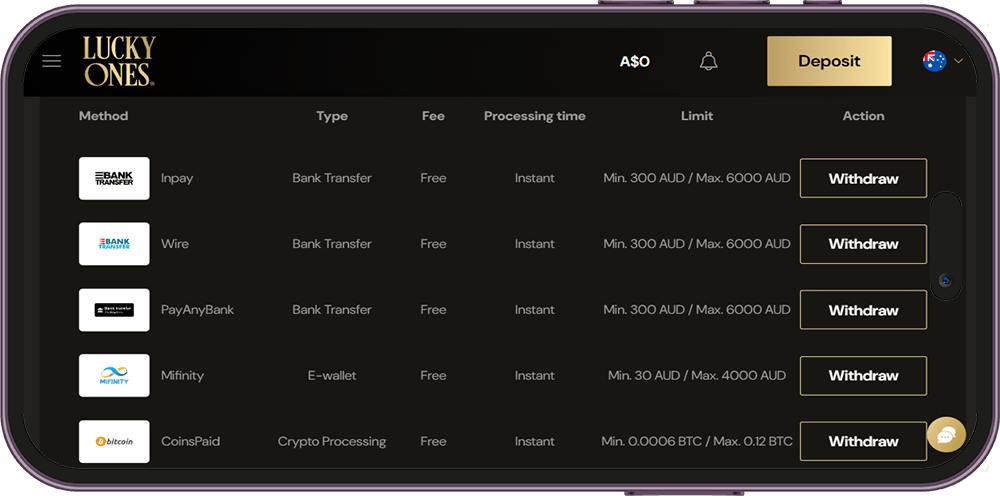The height and width of the screenshot is (496, 1000).
Task: Click Min. 30 AUD / Max. 4000 AUD
Action: (x=697, y=376)
